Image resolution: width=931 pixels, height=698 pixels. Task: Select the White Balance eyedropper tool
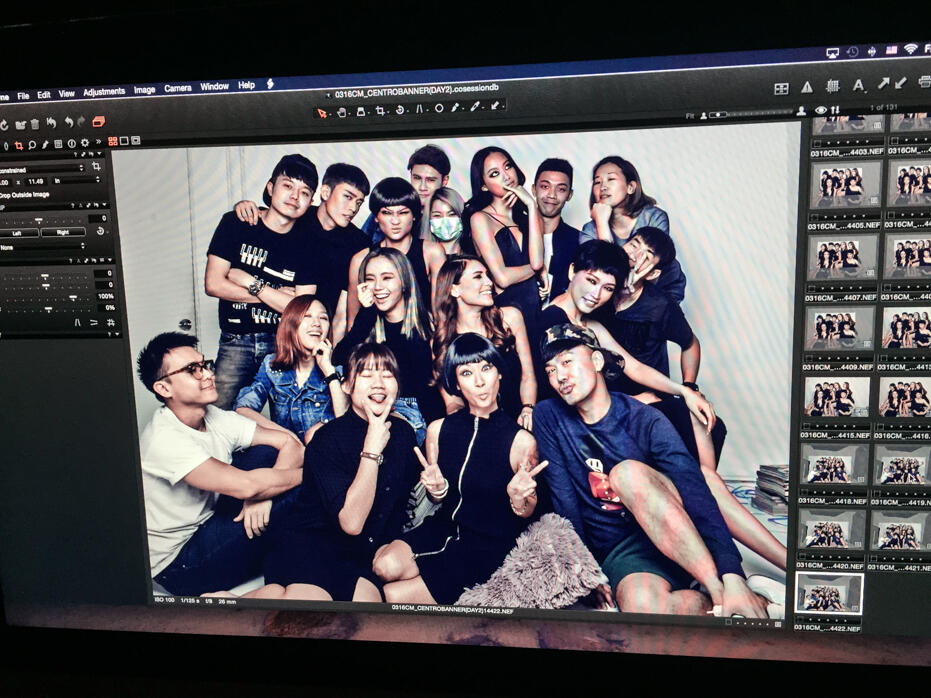tap(475, 107)
